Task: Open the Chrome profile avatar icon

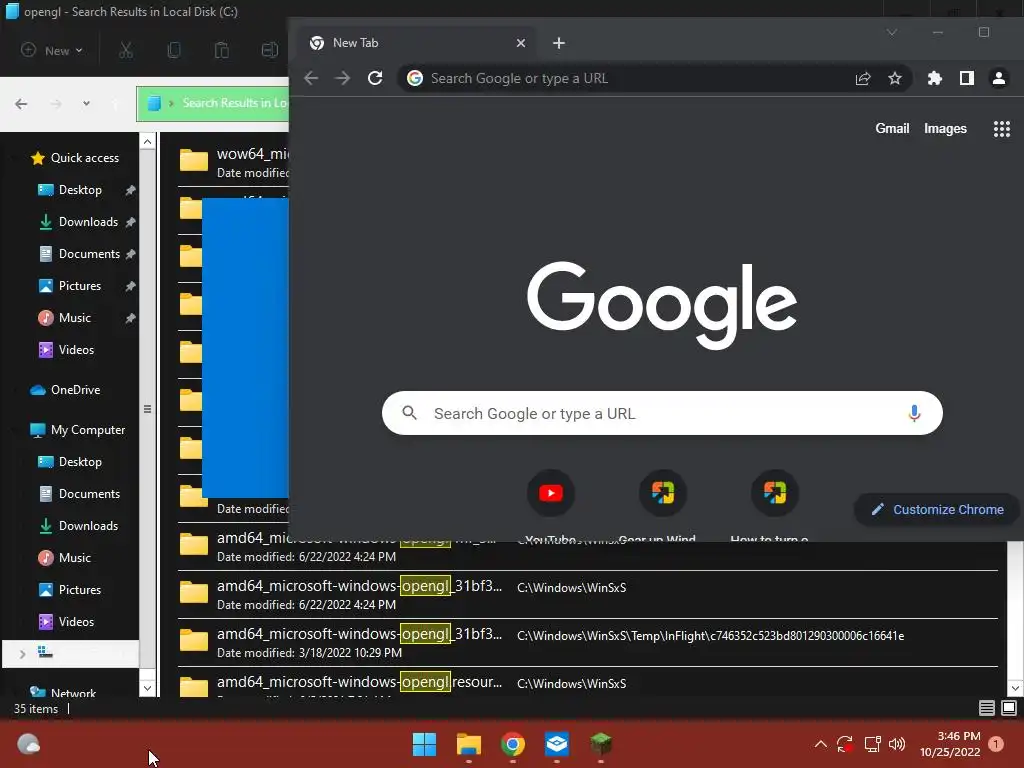Action: pos(999,78)
